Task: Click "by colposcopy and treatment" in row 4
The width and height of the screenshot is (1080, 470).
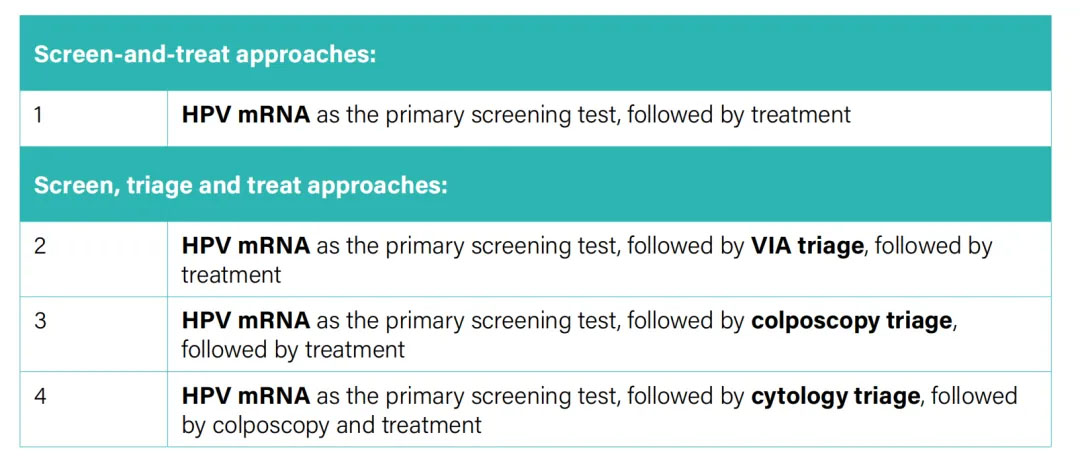Action: 331,425
